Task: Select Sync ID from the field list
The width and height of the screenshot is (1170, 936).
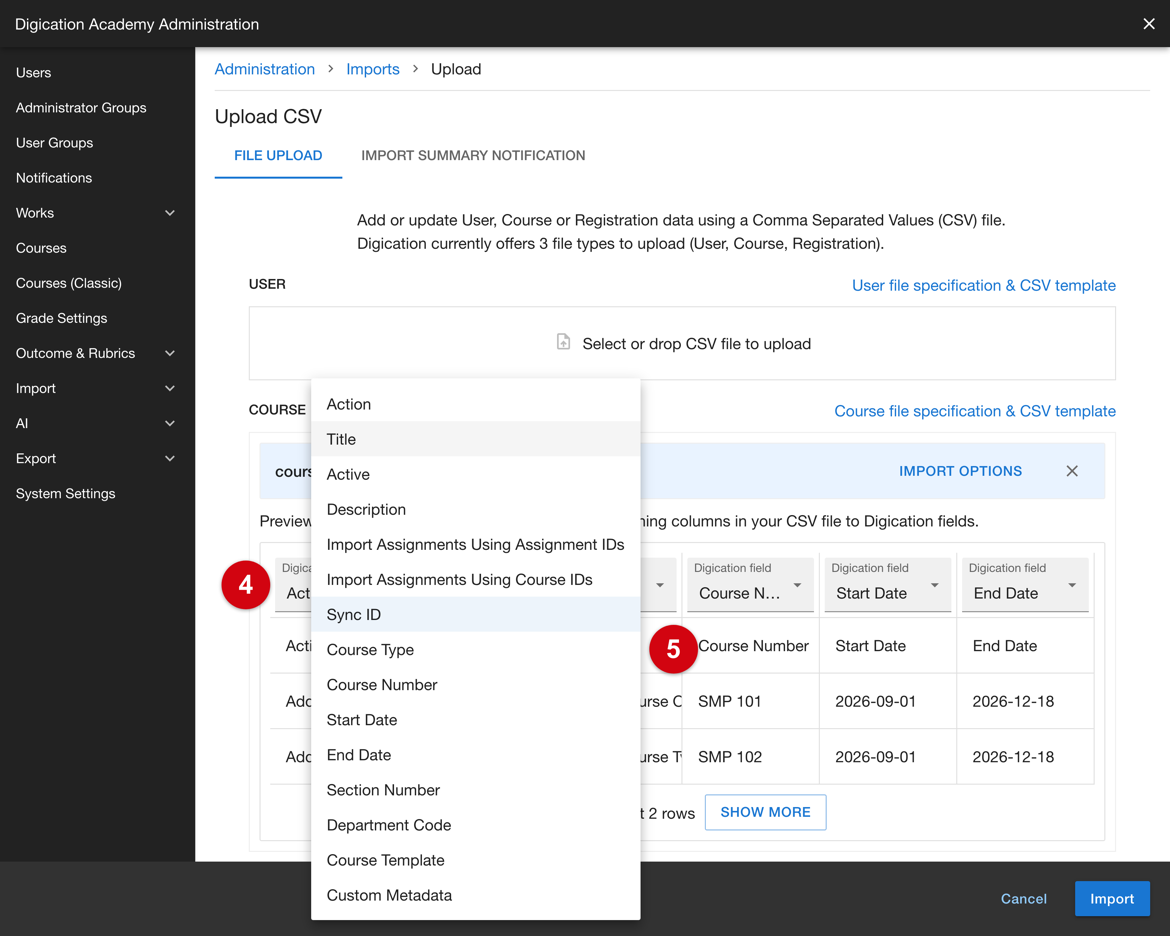Action: [475, 614]
